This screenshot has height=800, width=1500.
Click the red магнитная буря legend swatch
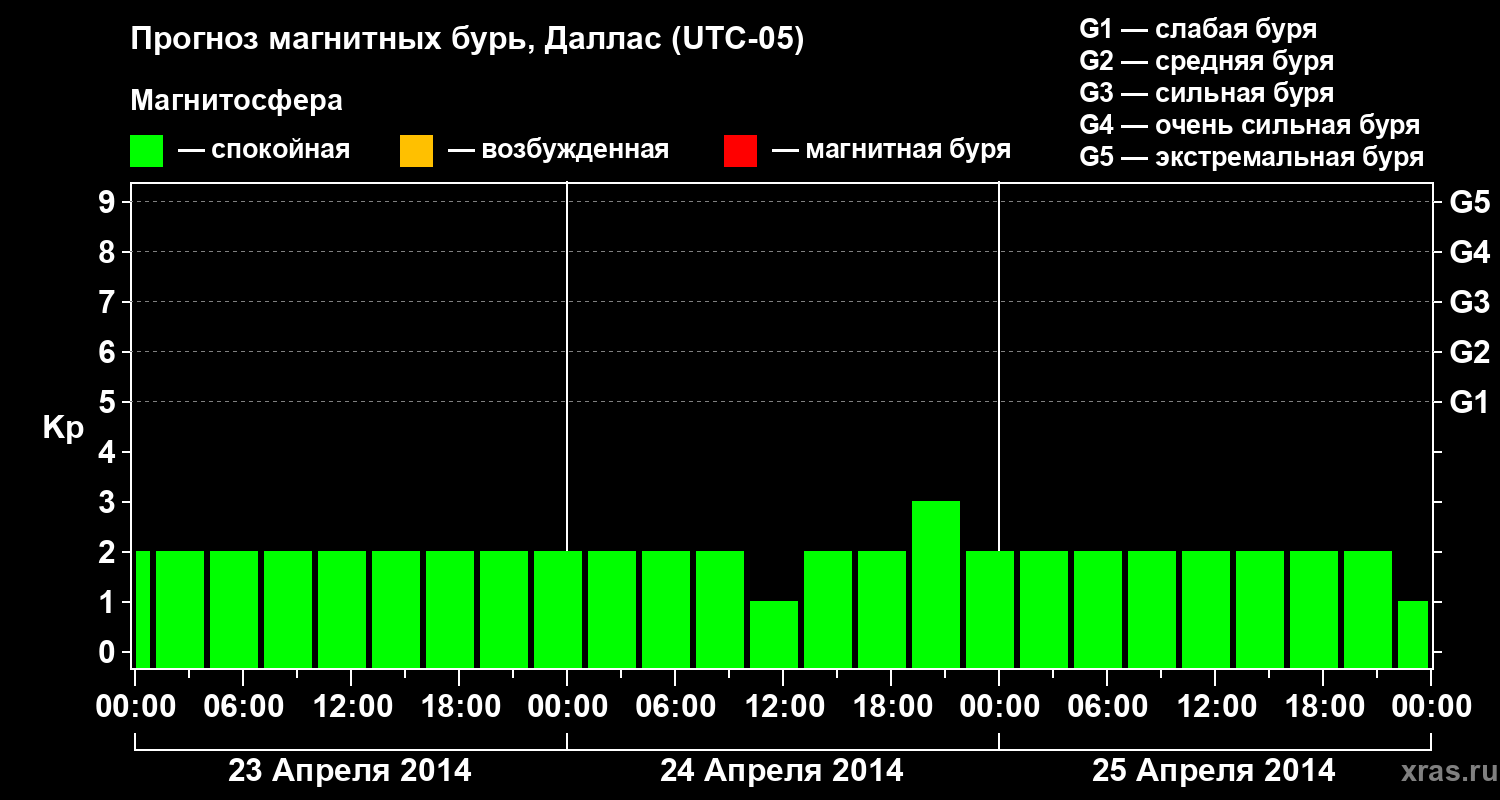(x=740, y=151)
